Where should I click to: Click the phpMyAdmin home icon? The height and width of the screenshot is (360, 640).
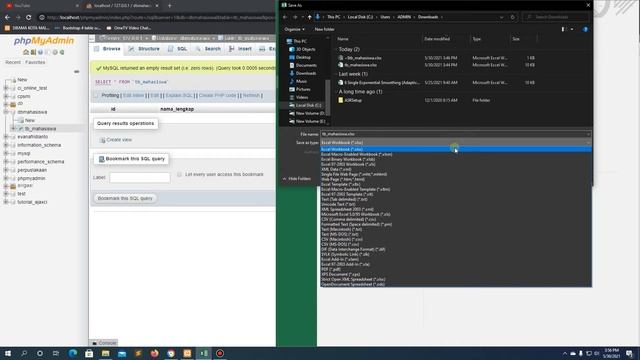click(26, 52)
